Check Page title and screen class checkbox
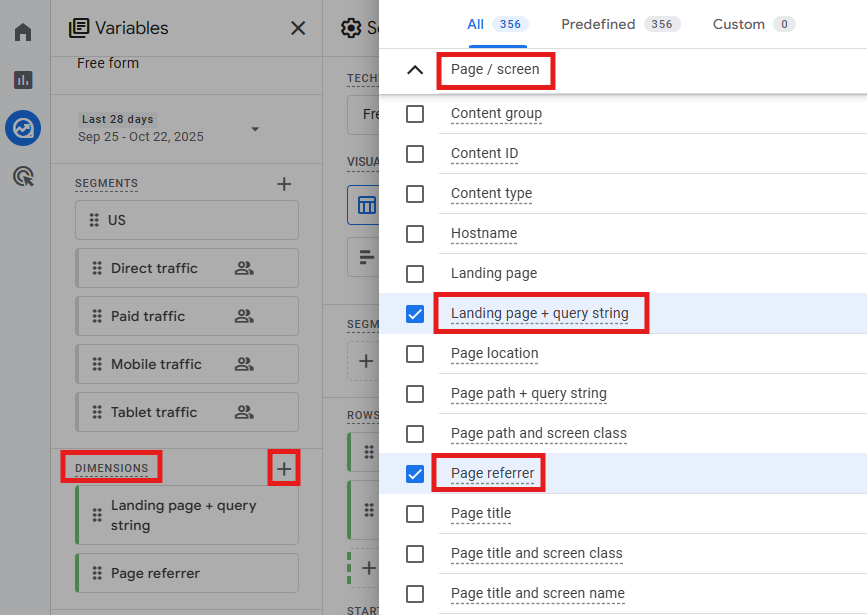The width and height of the screenshot is (867, 615). 415,554
